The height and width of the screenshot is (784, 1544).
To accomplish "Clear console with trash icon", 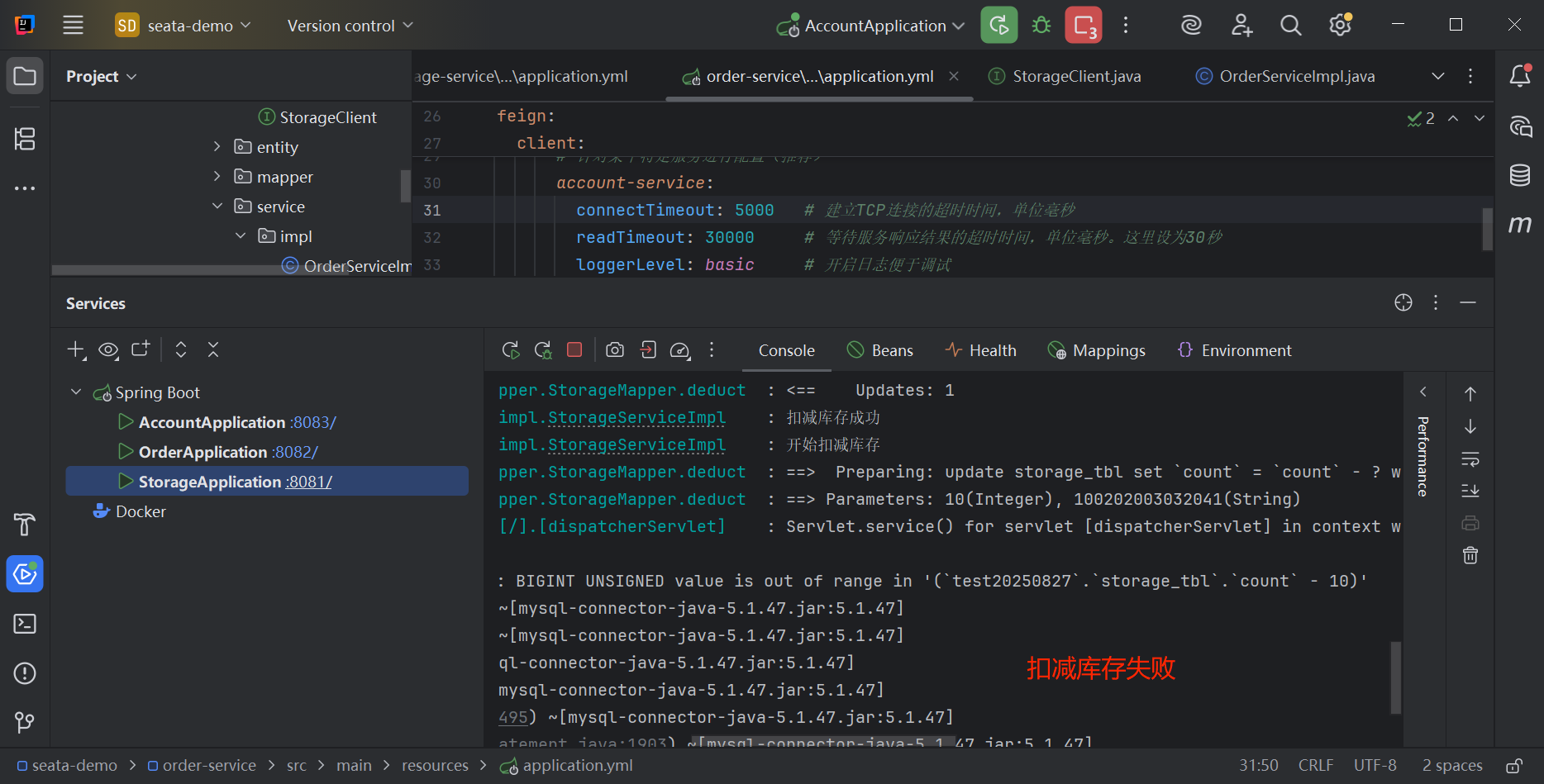I will [x=1470, y=555].
